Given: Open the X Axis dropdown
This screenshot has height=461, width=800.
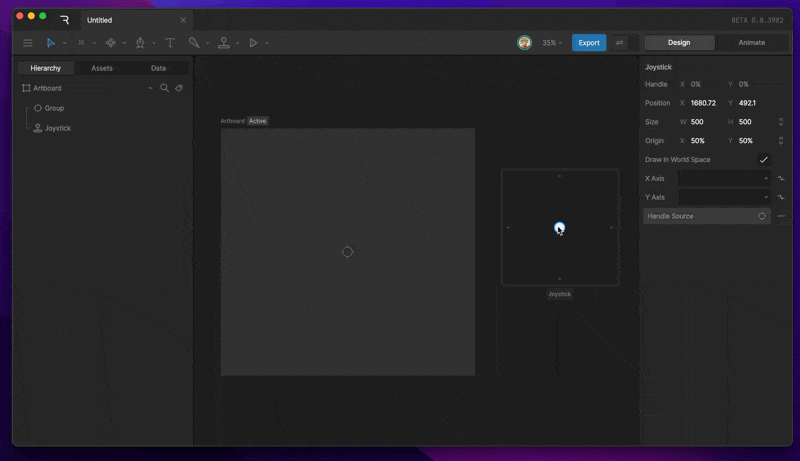Looking at the screenshot, I should click(x=724, y=178).
